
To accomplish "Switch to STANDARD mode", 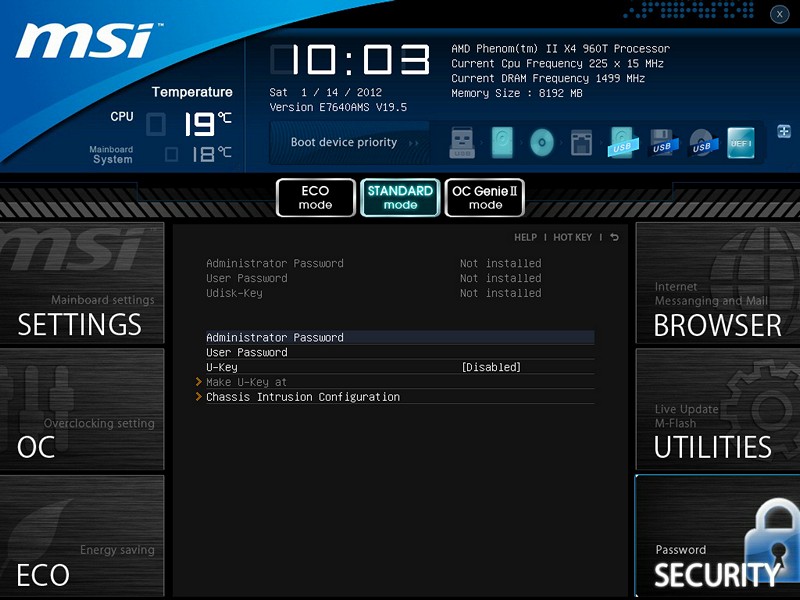I will coord(400,197).
